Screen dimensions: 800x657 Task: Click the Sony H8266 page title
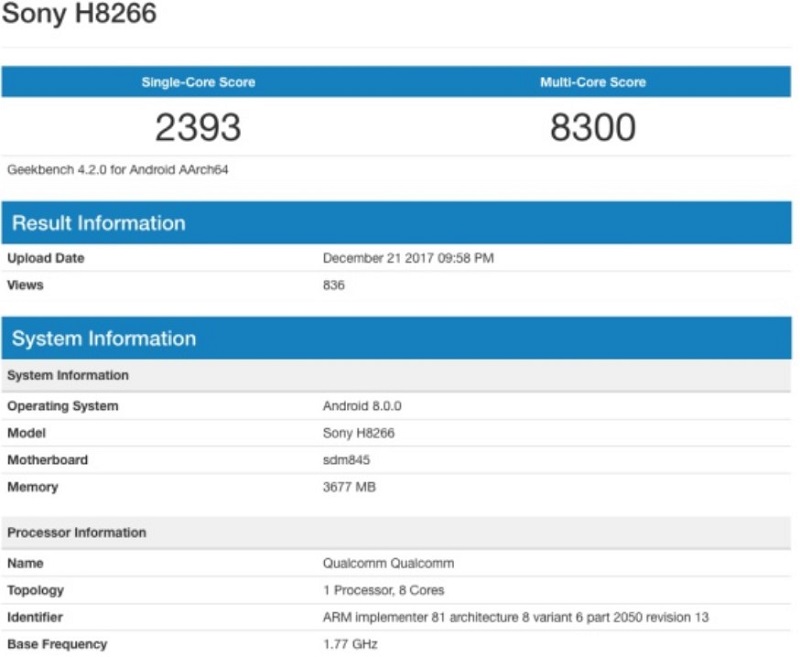coord(79,12)
